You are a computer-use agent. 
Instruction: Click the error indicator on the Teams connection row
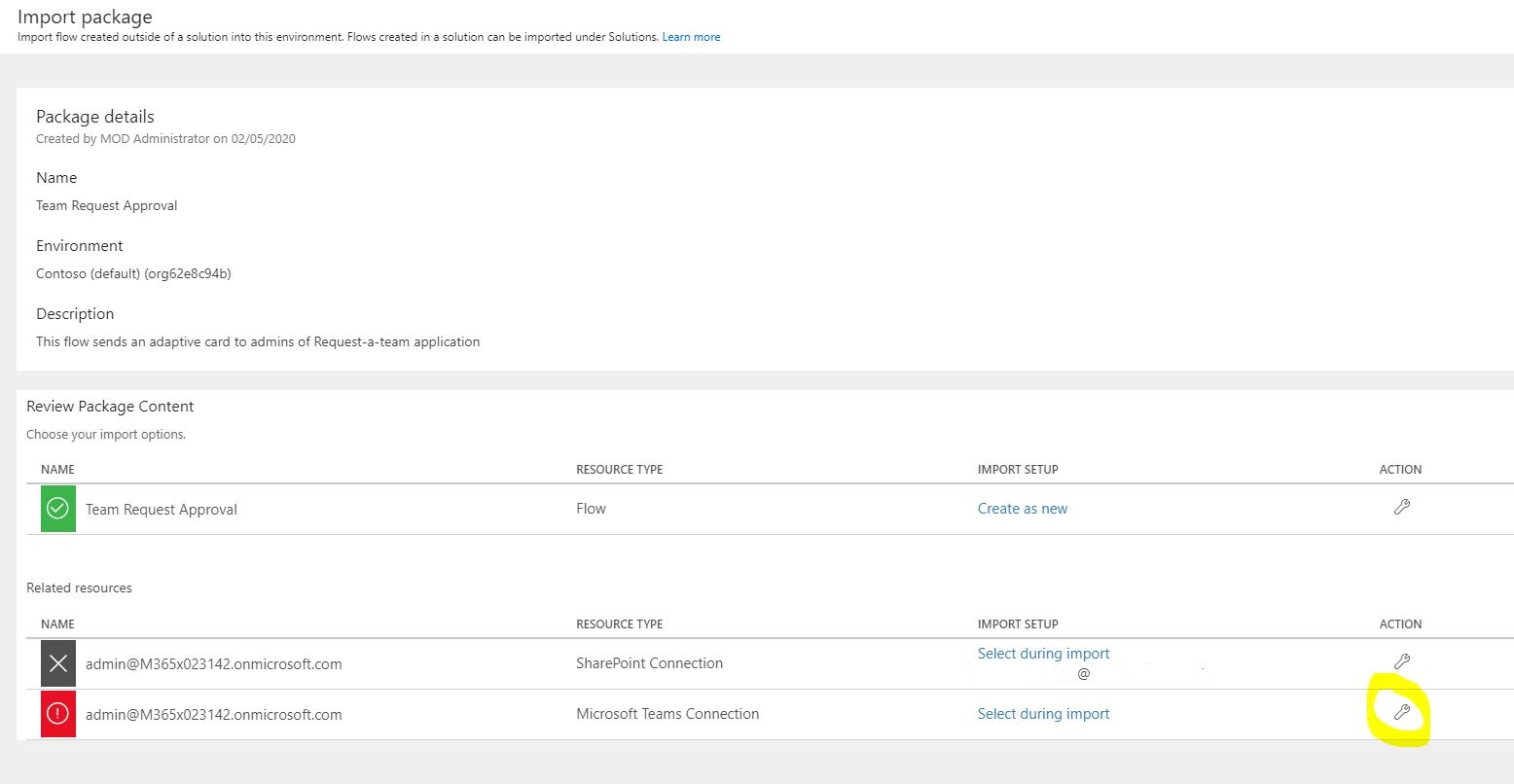[x=57, y=713]
